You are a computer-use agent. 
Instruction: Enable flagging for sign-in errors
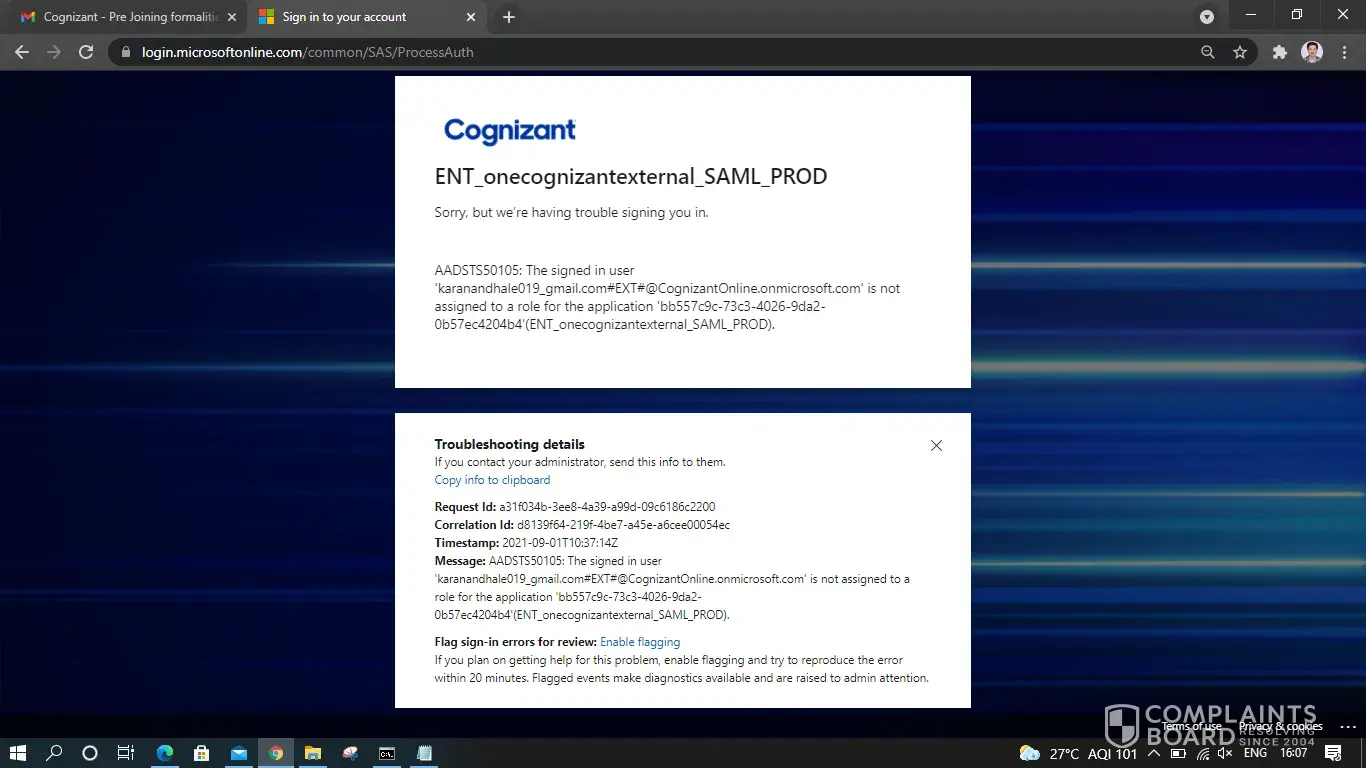[x=640, y=642]
